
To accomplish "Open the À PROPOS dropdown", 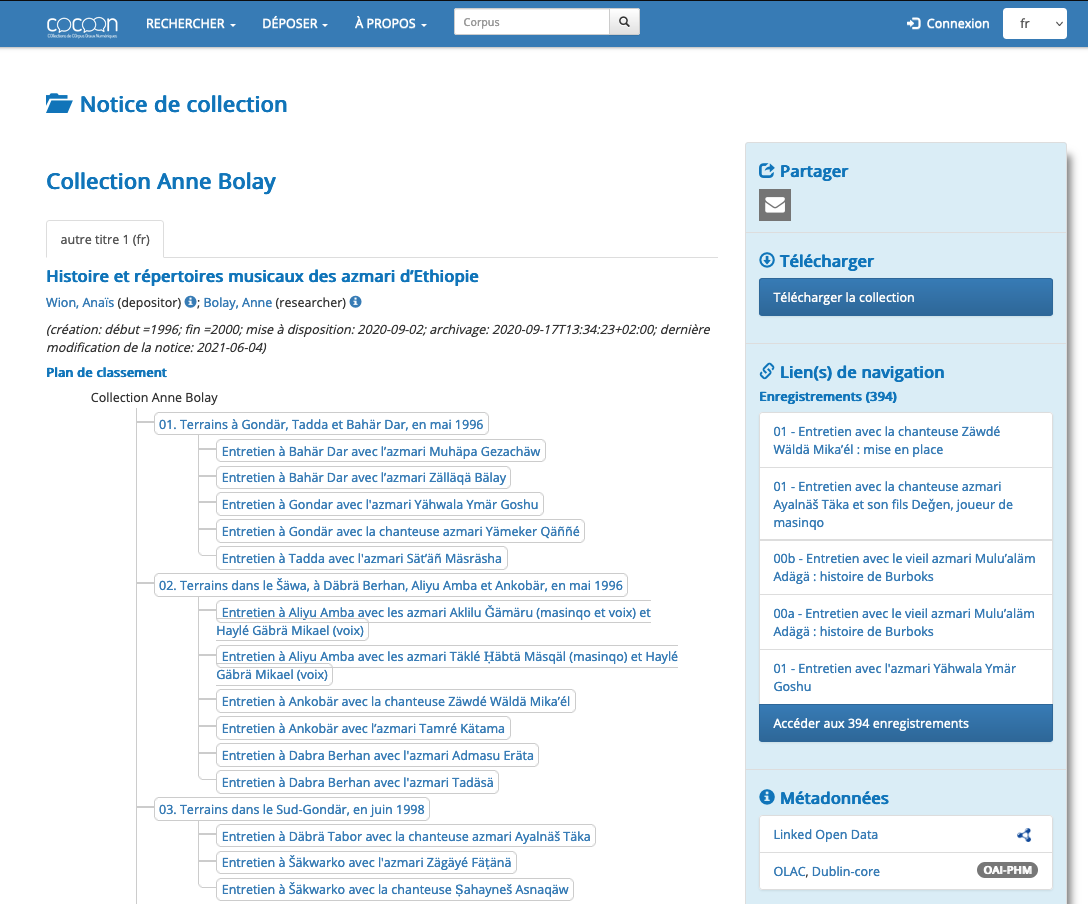I will (x=390, y=24).
